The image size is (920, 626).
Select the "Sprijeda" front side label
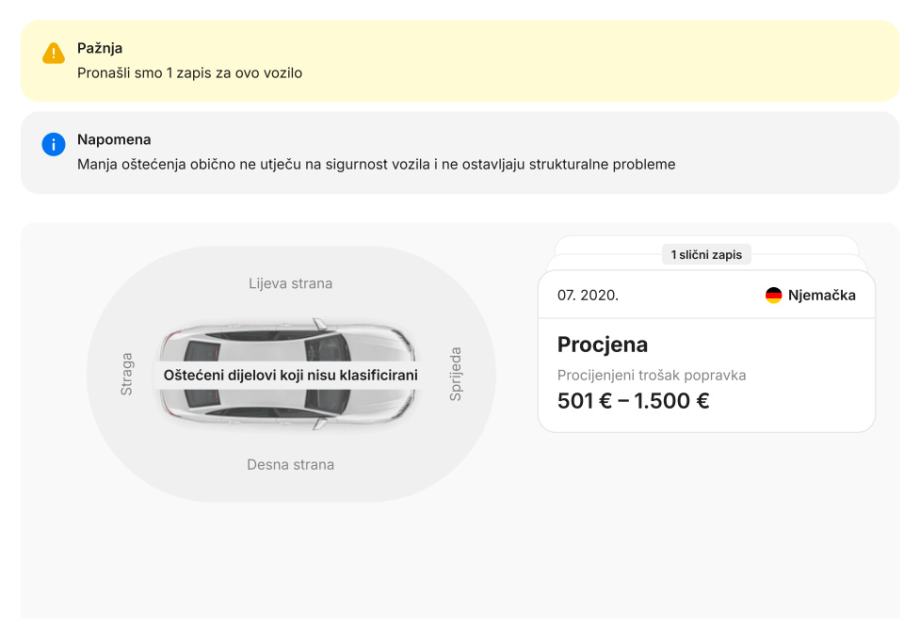(455, 374)
